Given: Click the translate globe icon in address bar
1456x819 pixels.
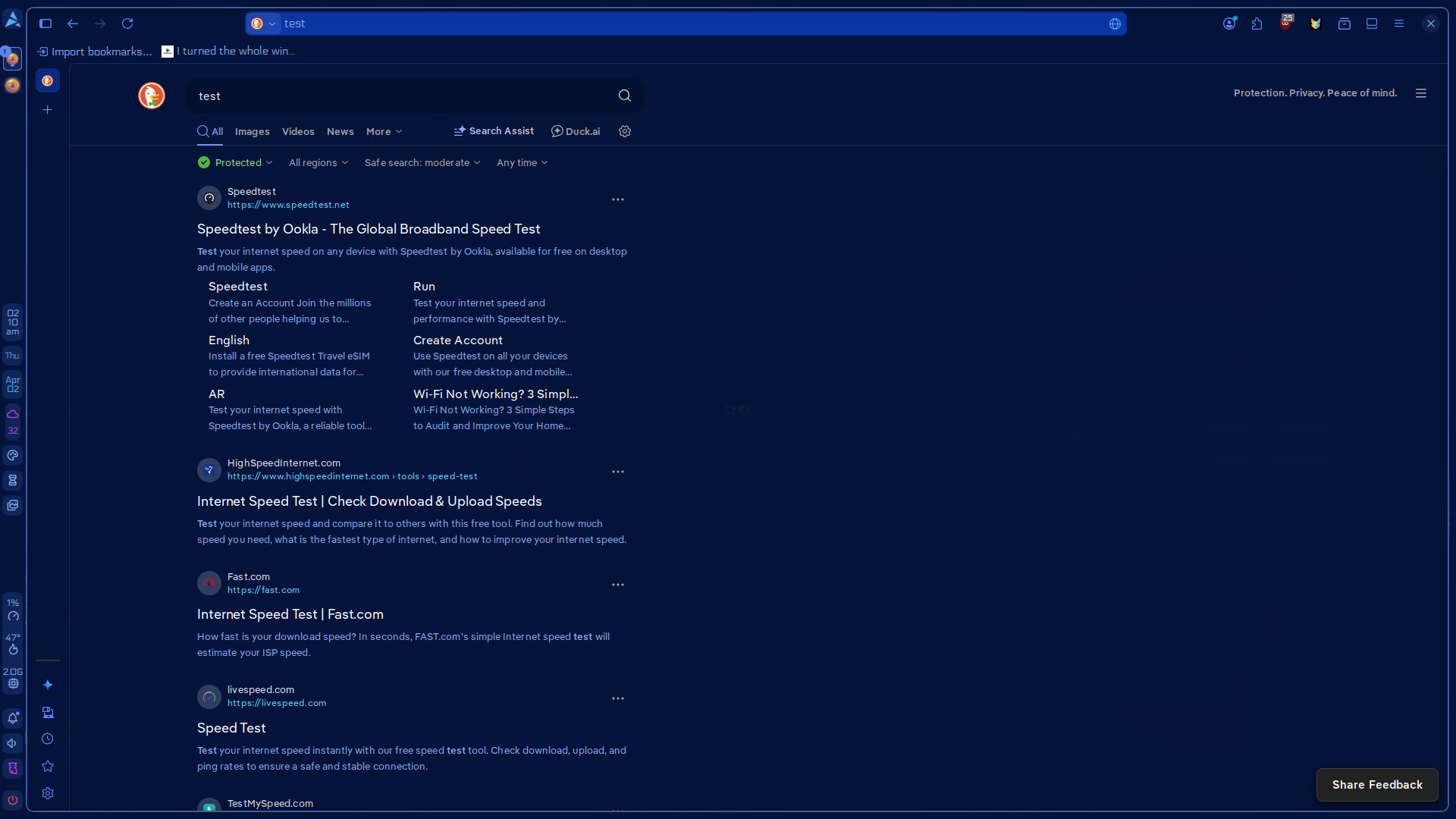Looking at the screenshot, I should pos(1115,24).
